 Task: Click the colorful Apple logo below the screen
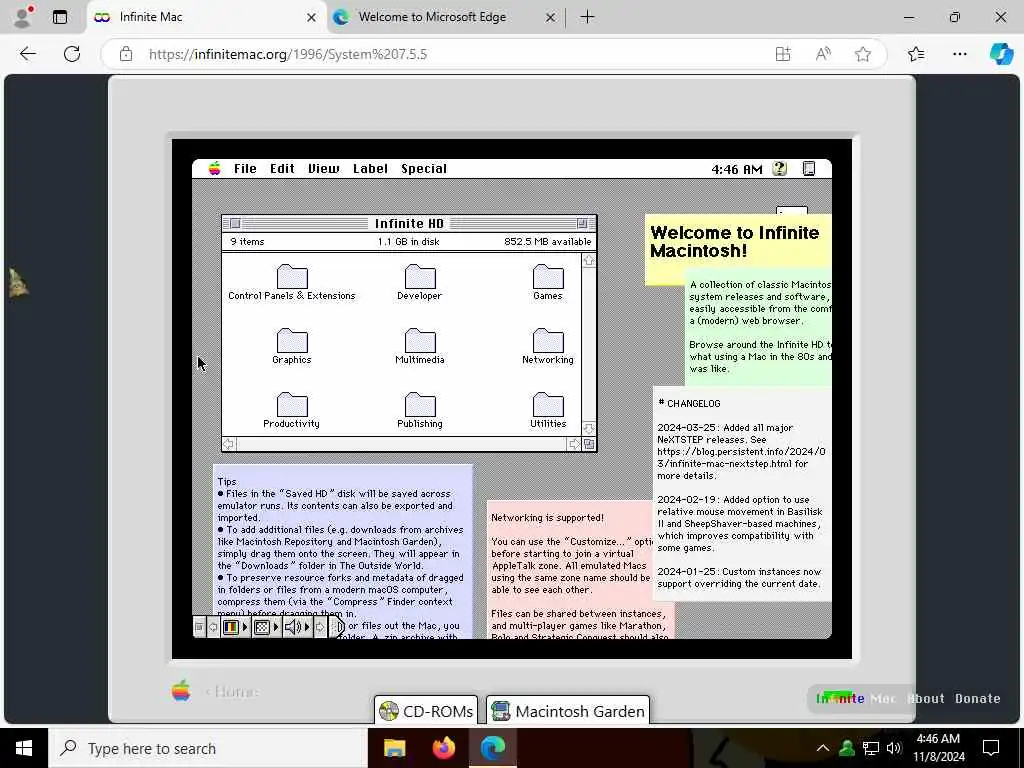(181, 690)
